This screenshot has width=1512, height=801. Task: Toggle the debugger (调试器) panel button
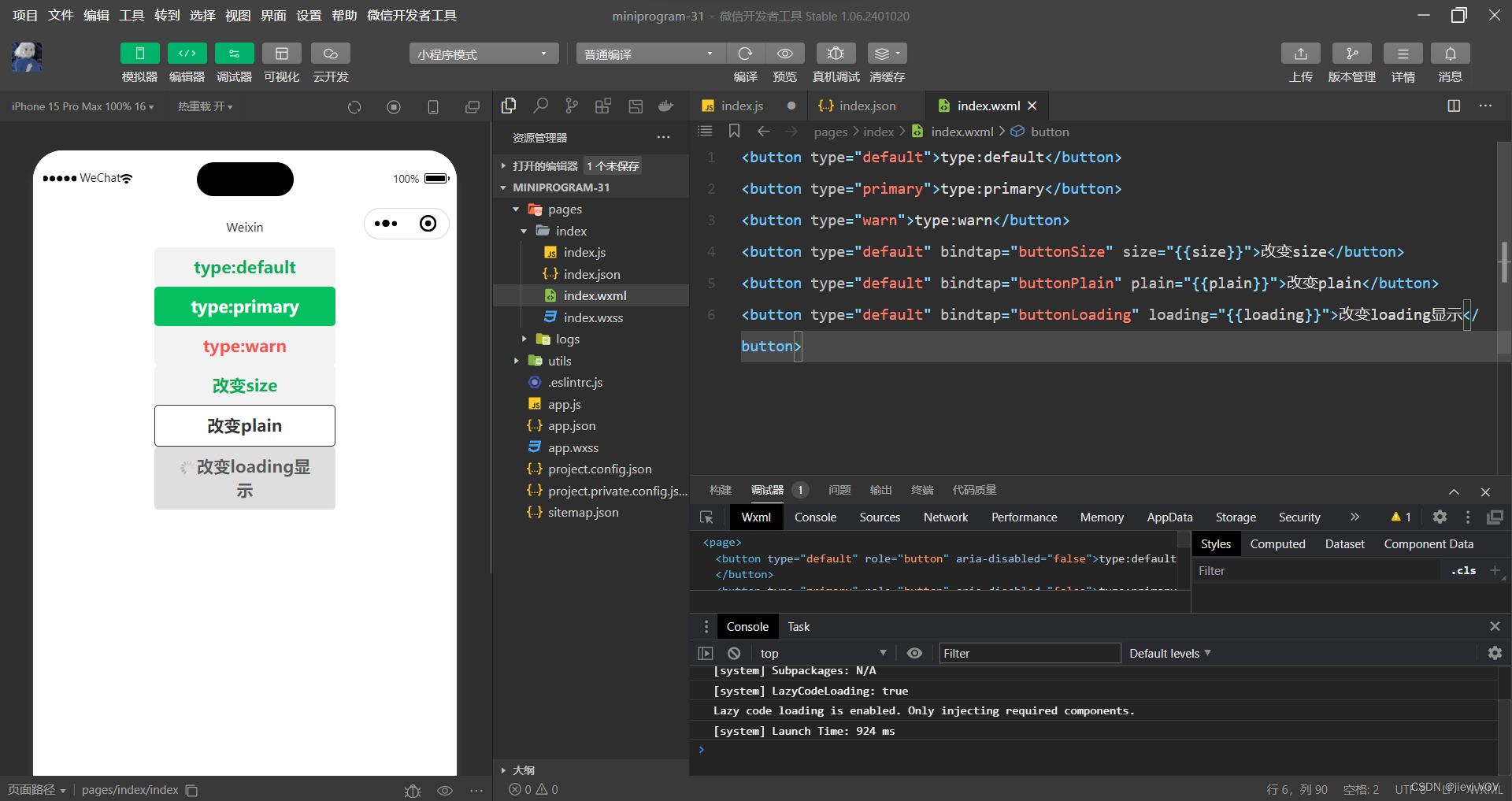coord(234,54)
